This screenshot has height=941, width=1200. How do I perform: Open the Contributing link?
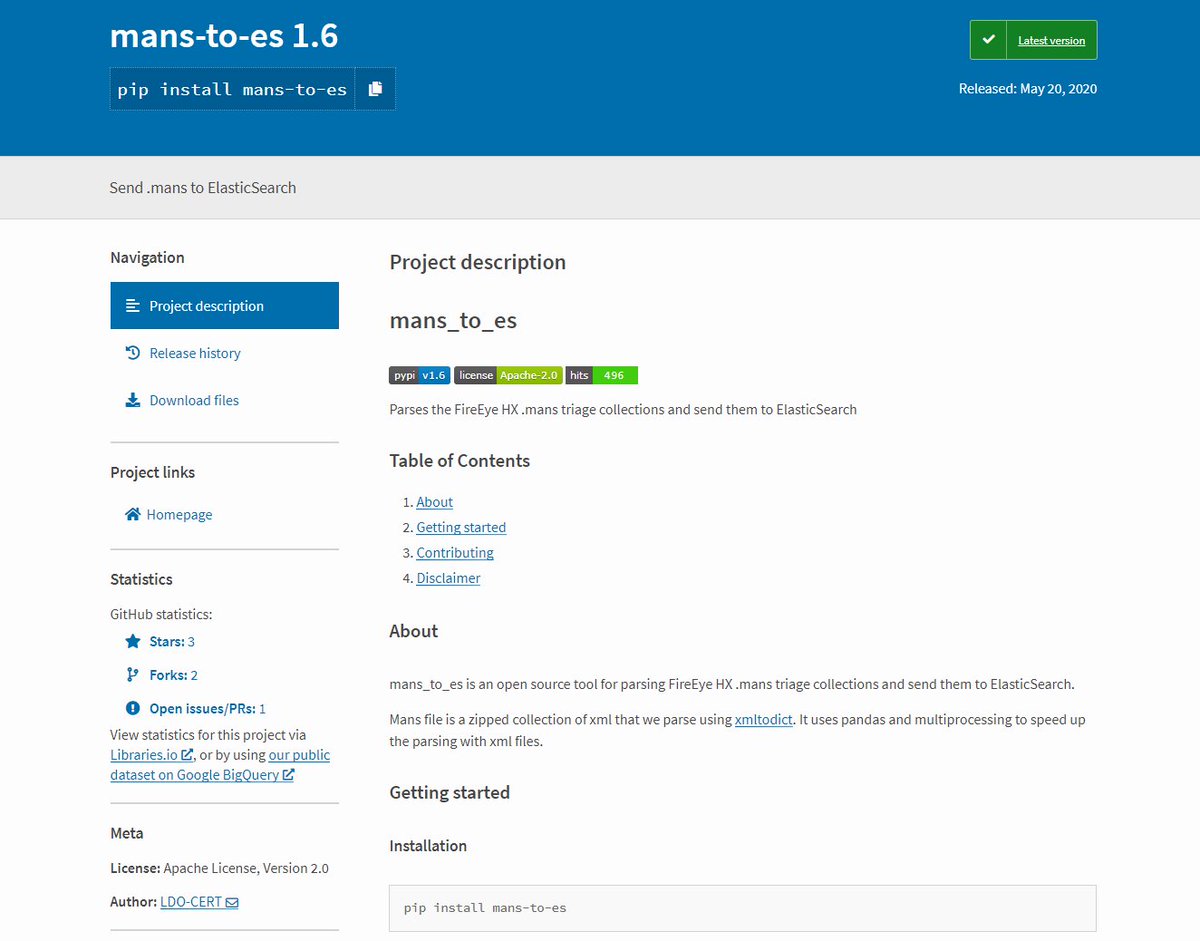(455, 552)
